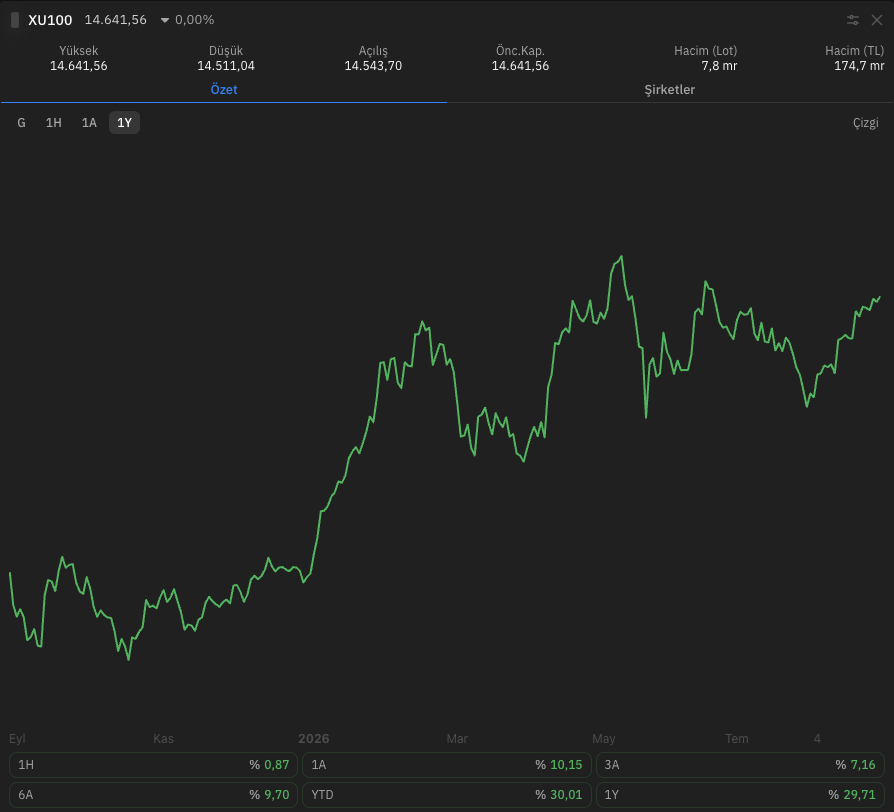Click the grey handle beside XU100
Image resolution: width=894 pixels, height=812 pixels.
click(x=15, y=20)
